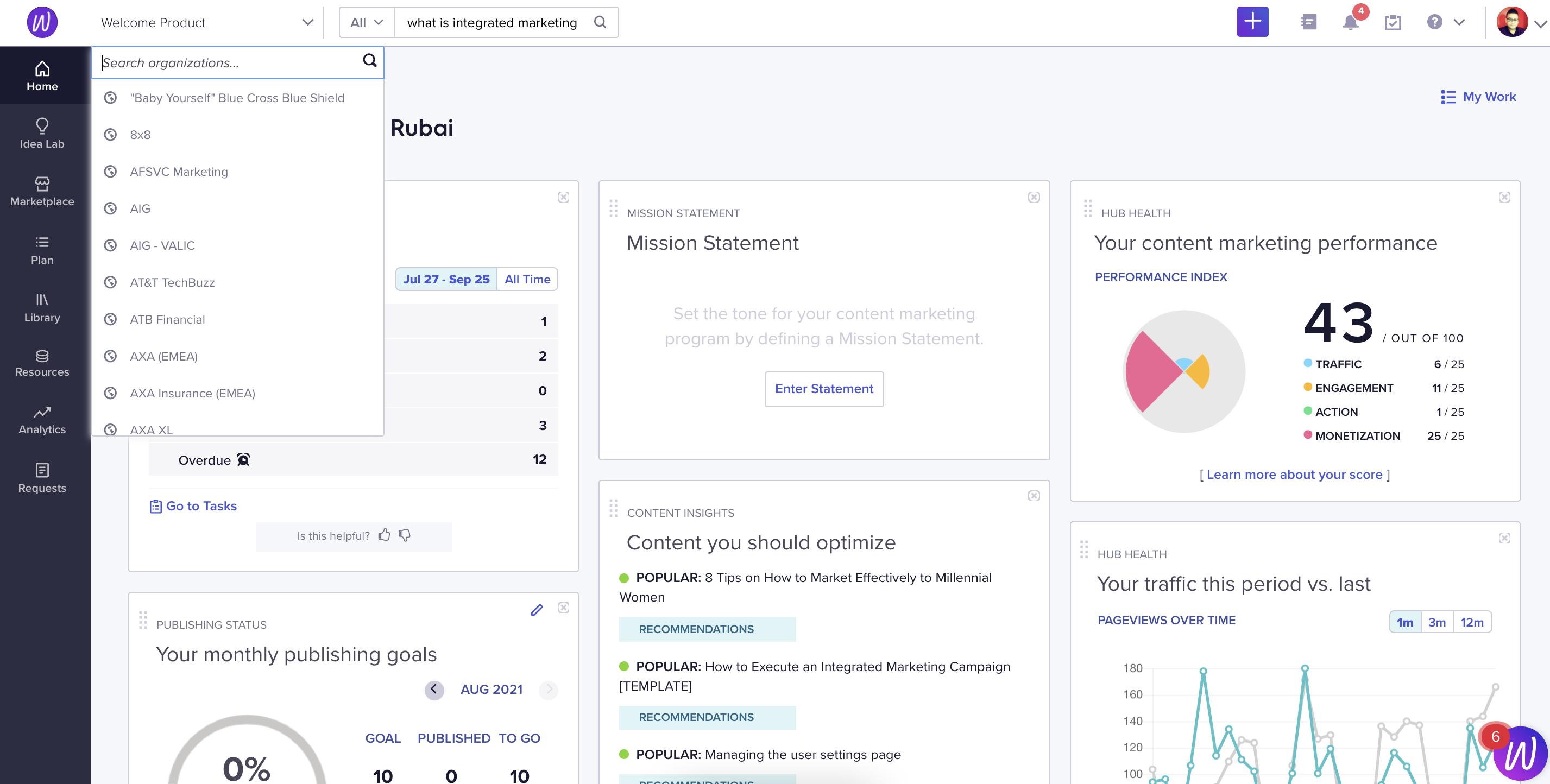Click the drag handle of Content Insights widget
Screen dimensions: 1550x784
(x=613, y=508)
